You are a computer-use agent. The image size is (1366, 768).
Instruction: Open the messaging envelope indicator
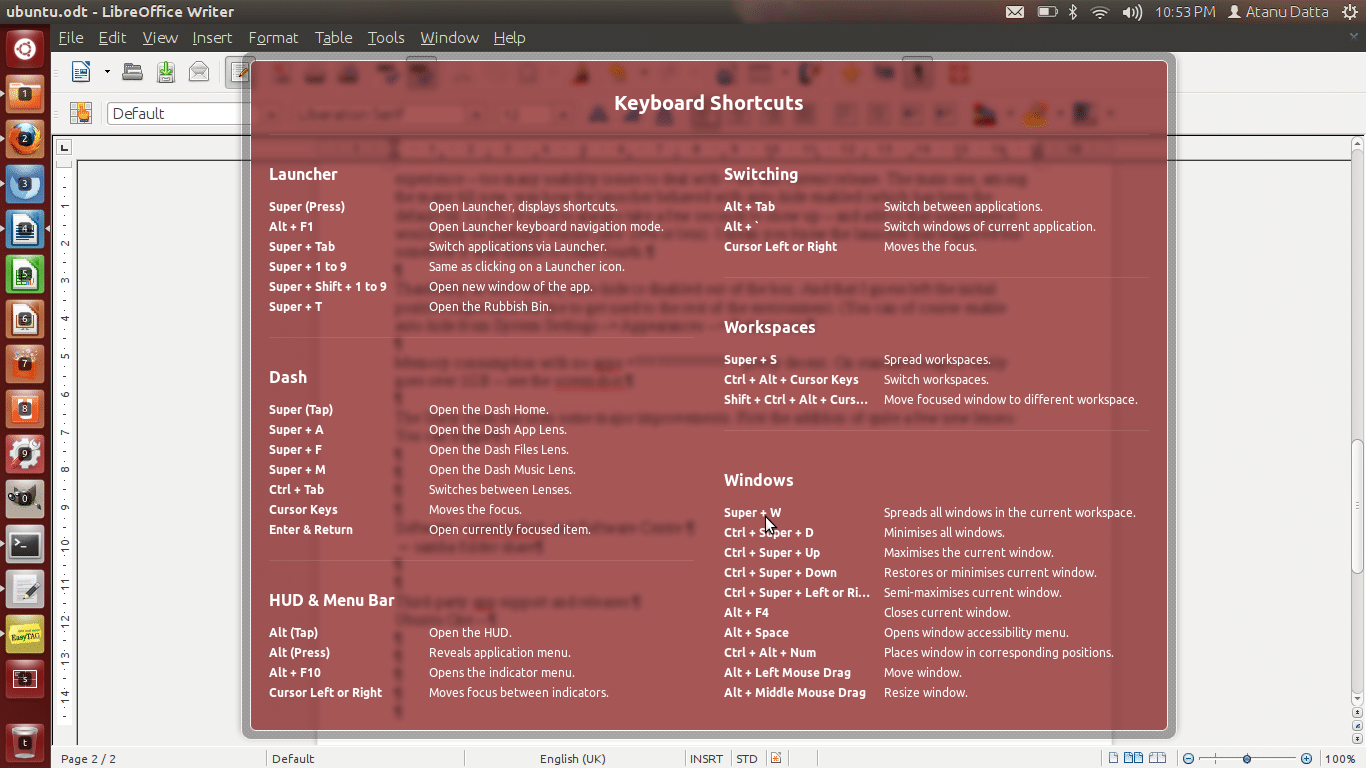(x=1015, y=12)
